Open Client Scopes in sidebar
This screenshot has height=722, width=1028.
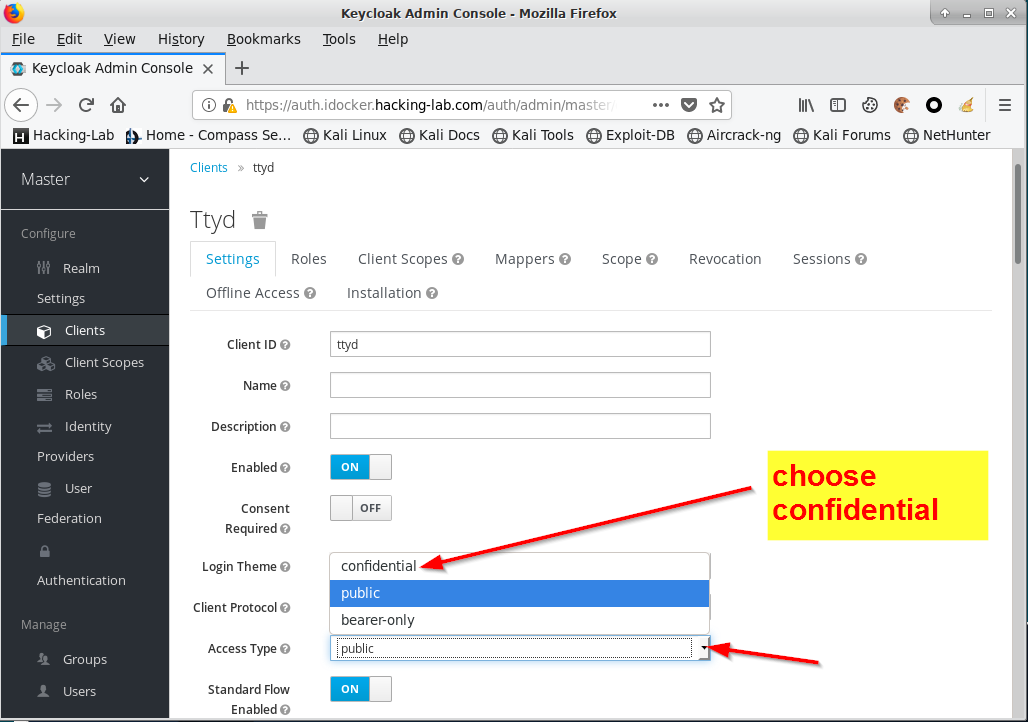(x=85, y=363)
